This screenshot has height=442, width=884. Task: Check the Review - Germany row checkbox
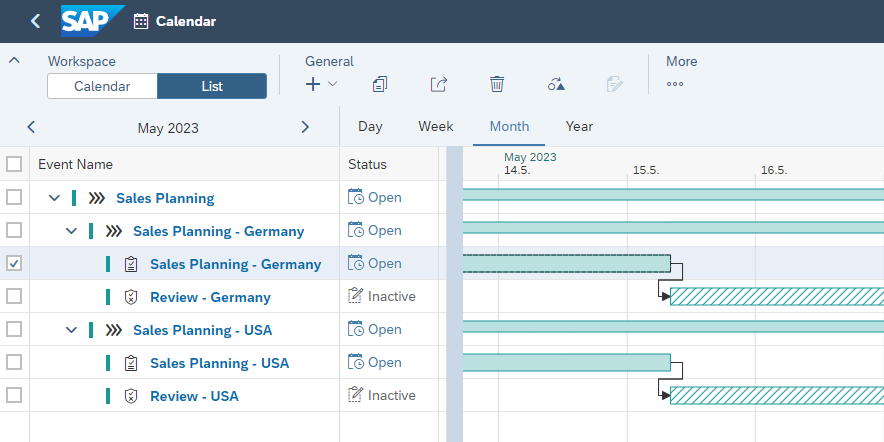[14, 296]
